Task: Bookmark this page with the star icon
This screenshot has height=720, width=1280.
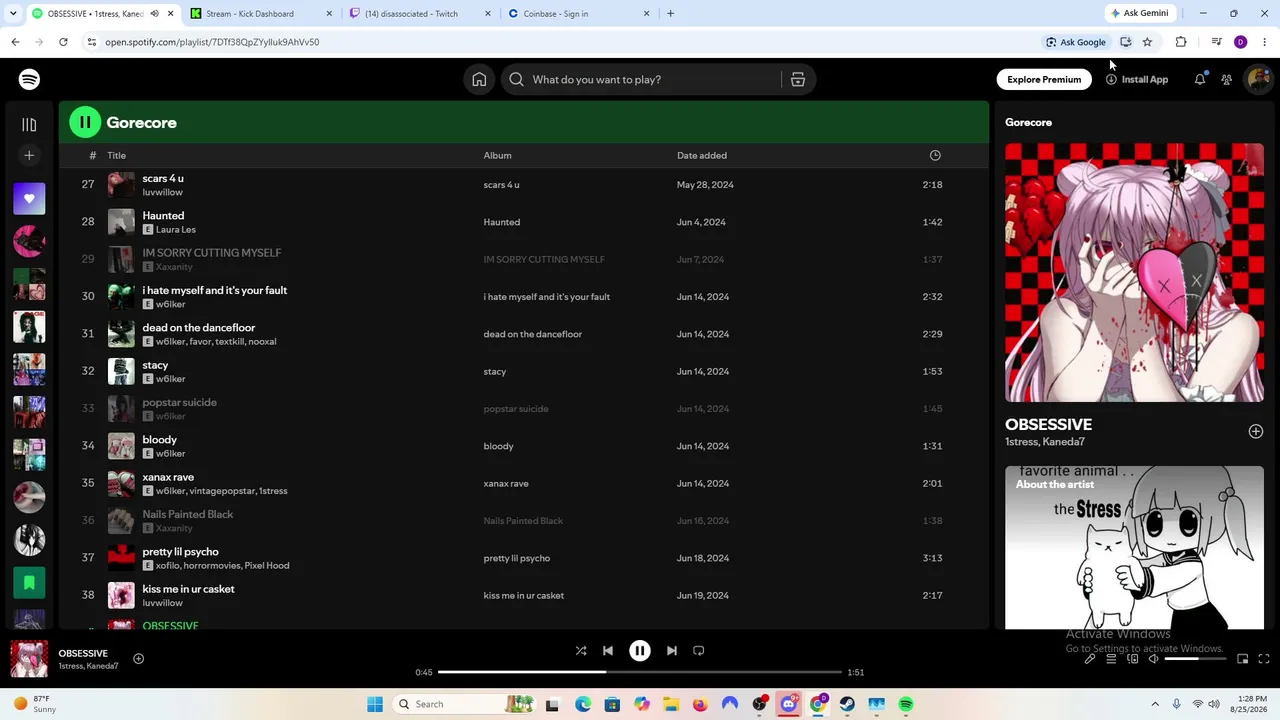Action: pyautogui.click(x=1147, y=42)
